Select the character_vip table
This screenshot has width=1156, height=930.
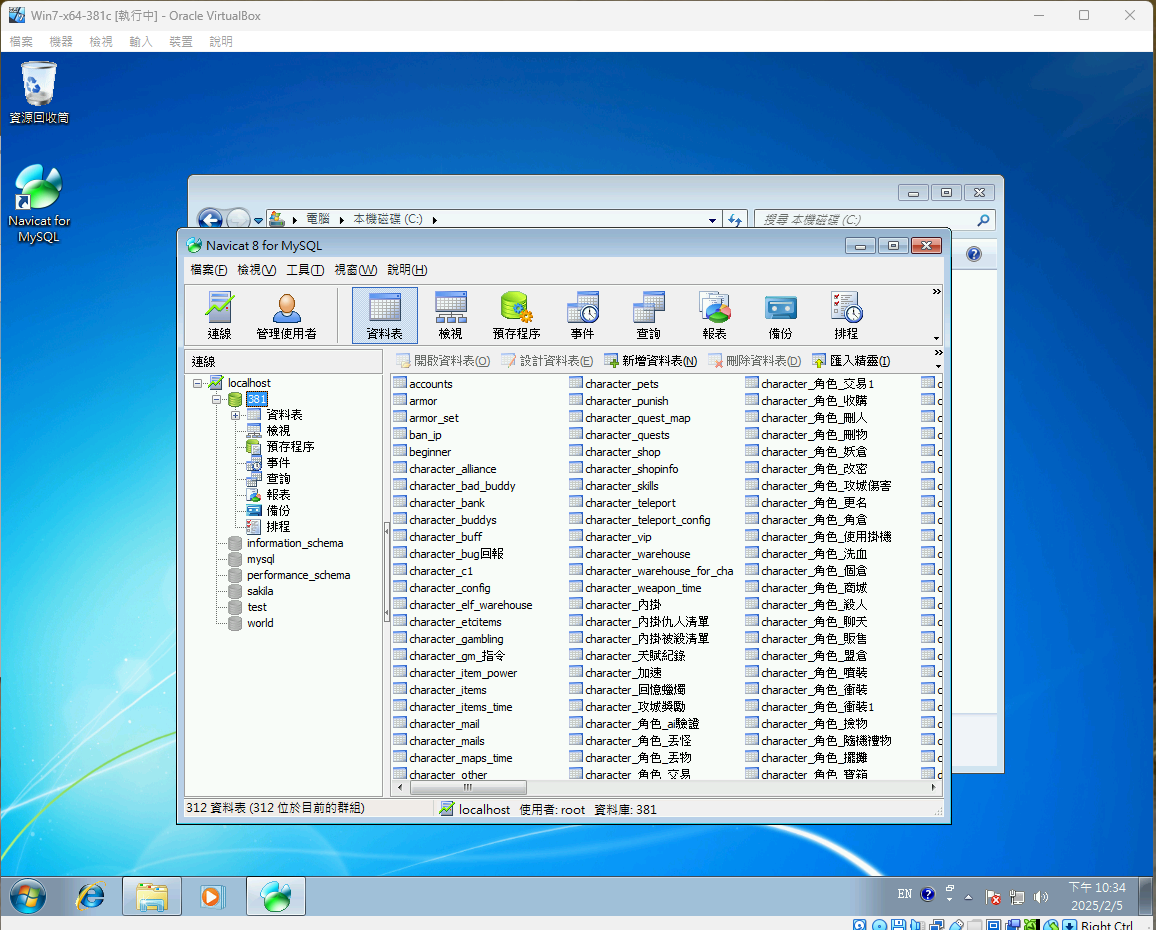(610, 537)
